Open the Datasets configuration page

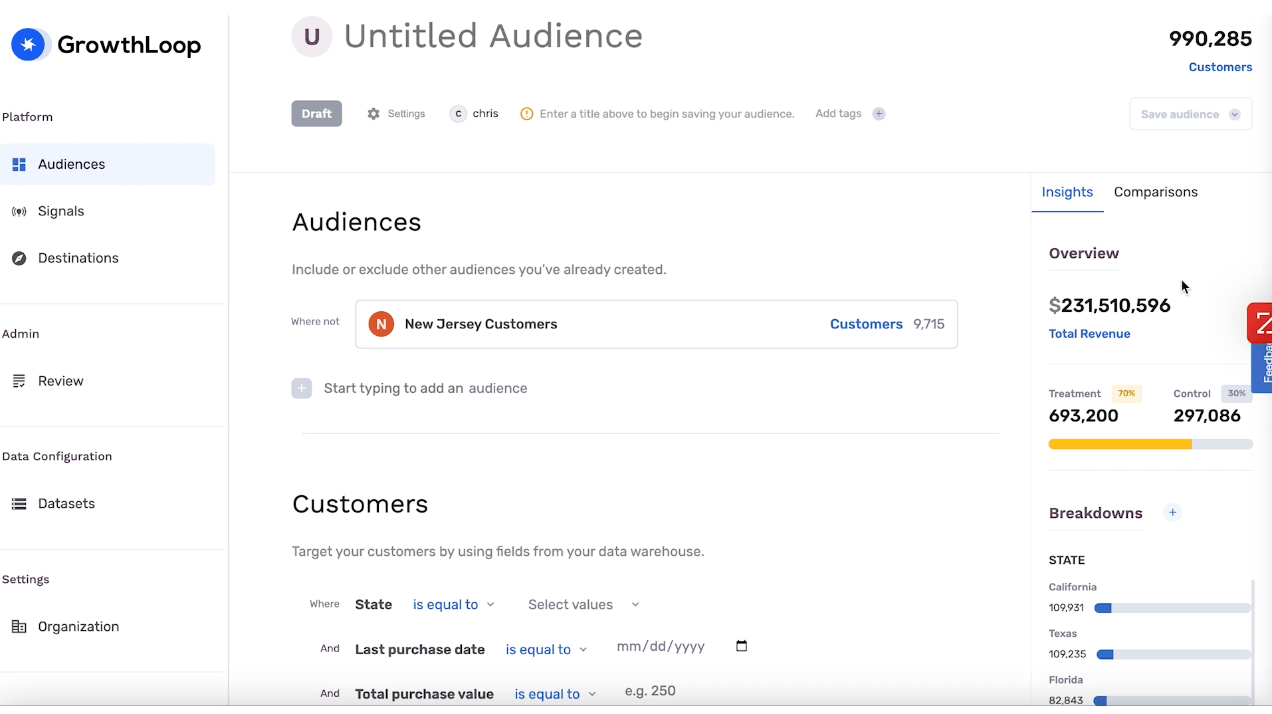(x=66, y=504)
